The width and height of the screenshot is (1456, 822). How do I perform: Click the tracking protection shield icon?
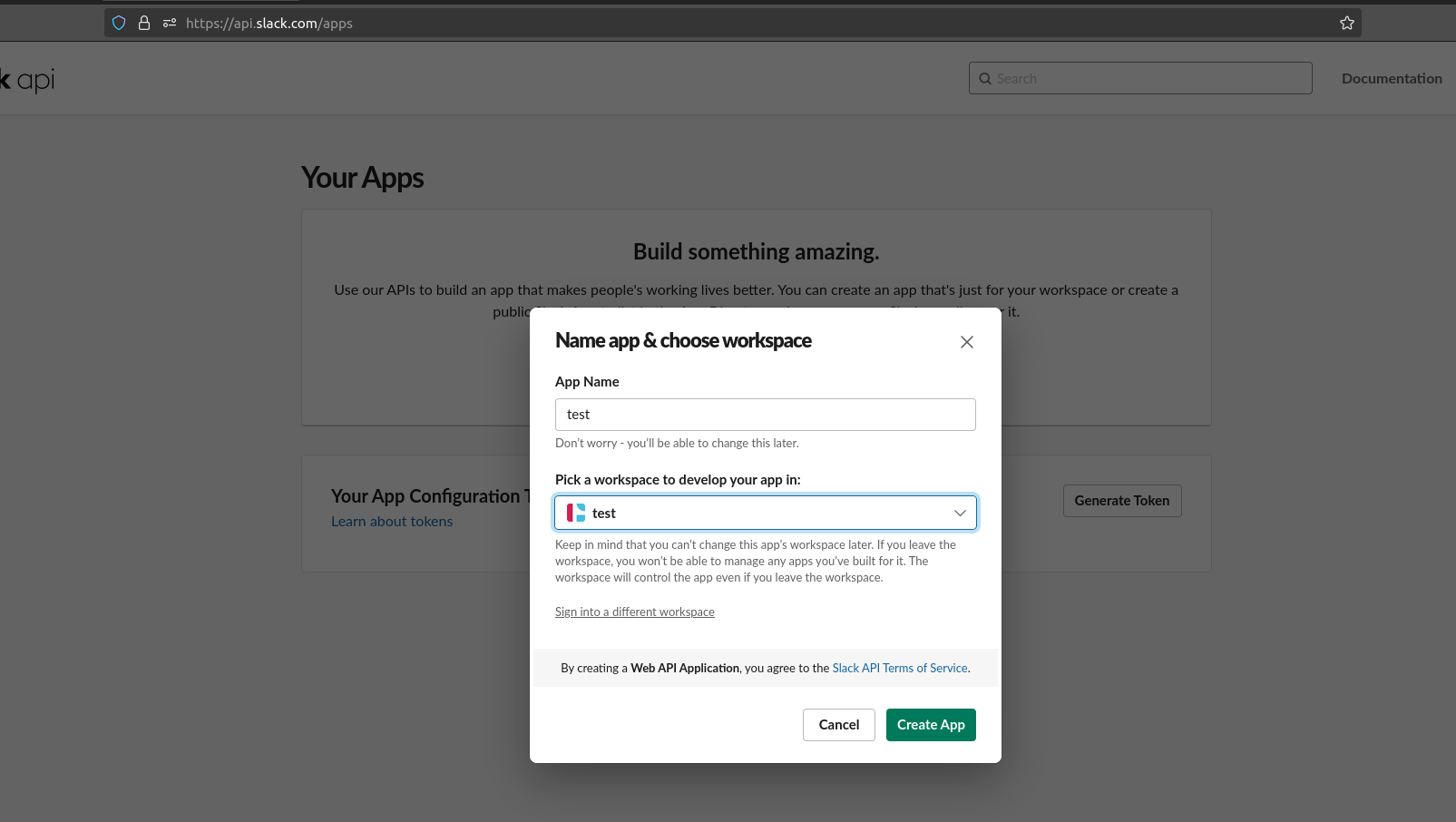[119, 23]
